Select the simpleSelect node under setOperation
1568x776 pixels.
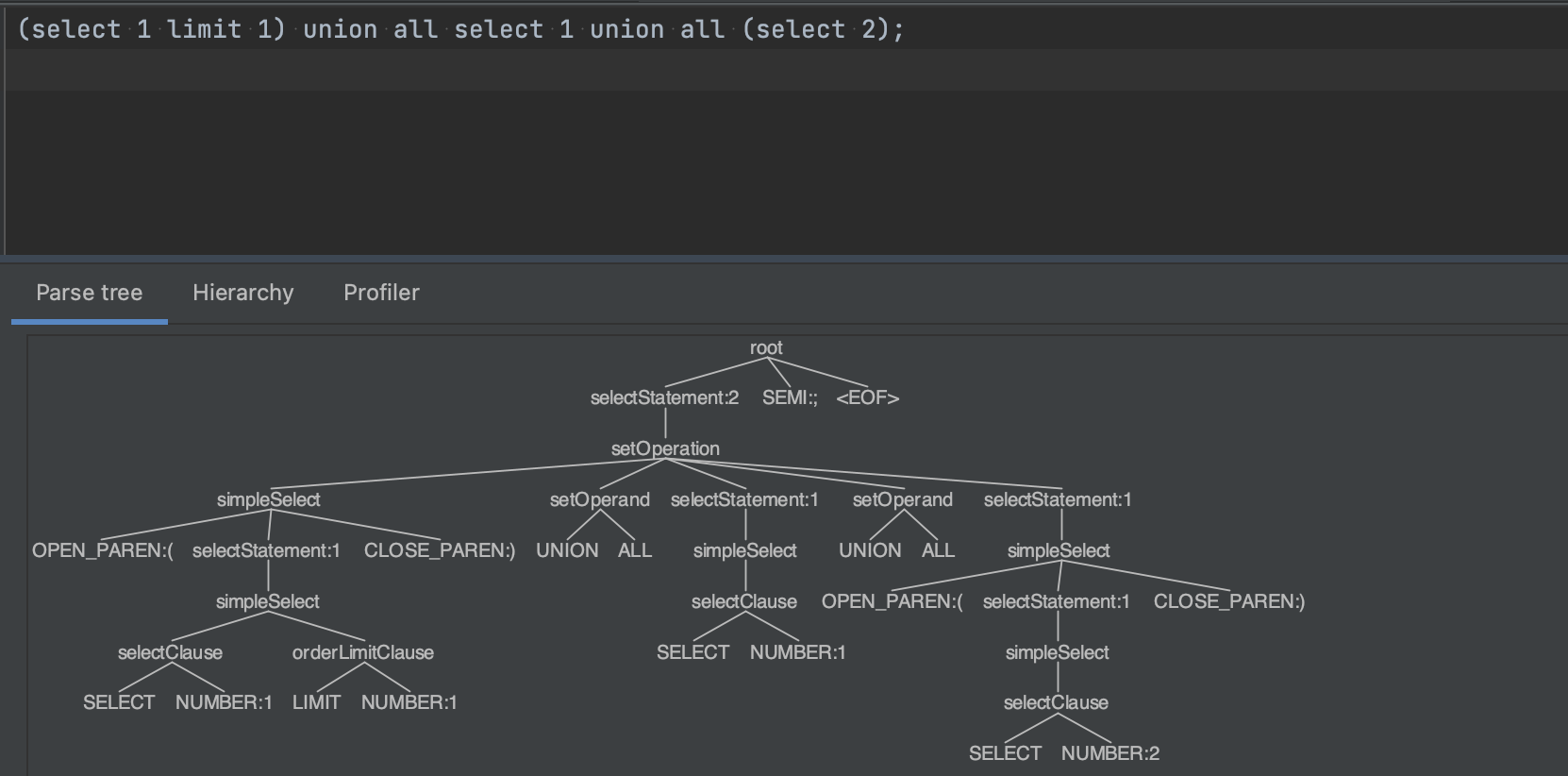coord(268,499)
